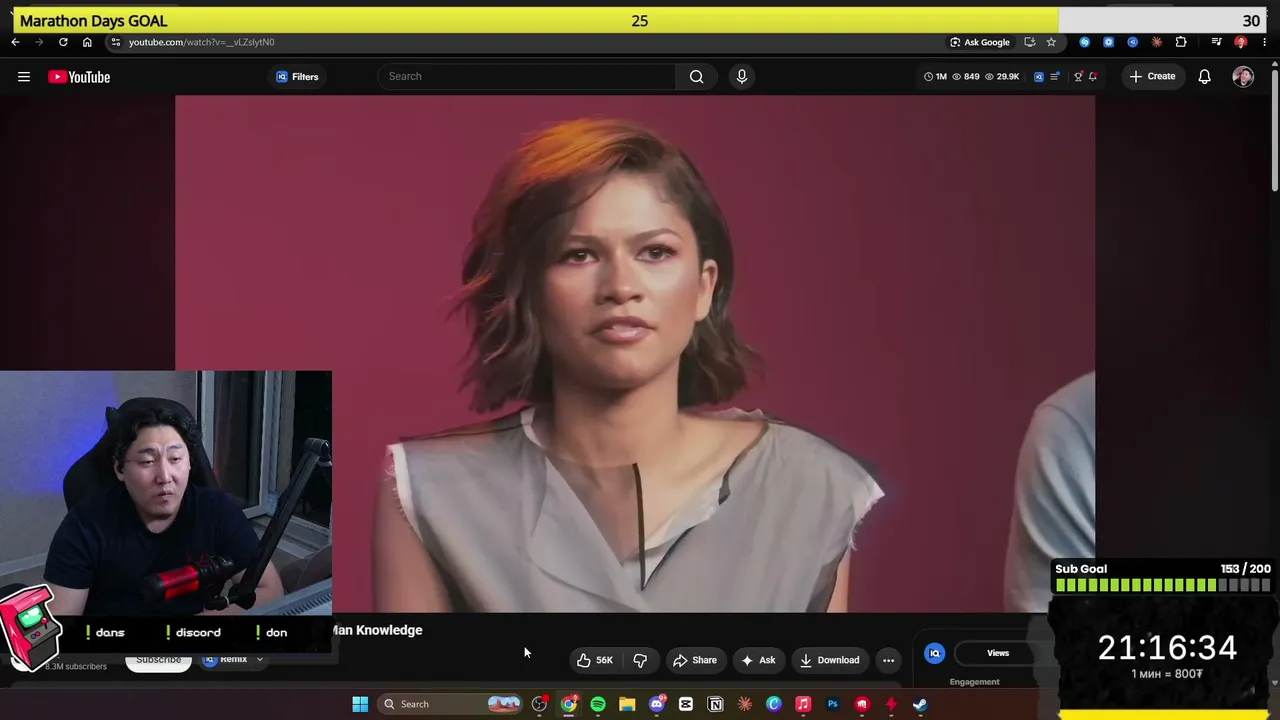The width and height of the screenshot is (1280, 720).
Task: Switch to Chrome in taskbar
Action: click(x=568, y=704)
